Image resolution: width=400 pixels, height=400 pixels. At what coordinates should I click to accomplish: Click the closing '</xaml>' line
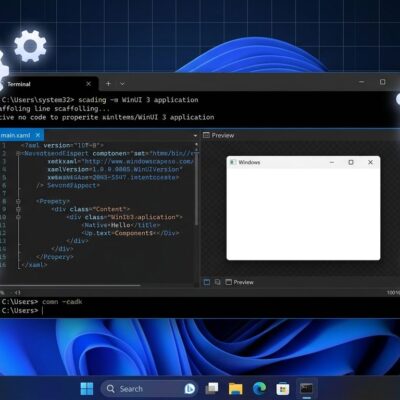[x=34, y=265]
